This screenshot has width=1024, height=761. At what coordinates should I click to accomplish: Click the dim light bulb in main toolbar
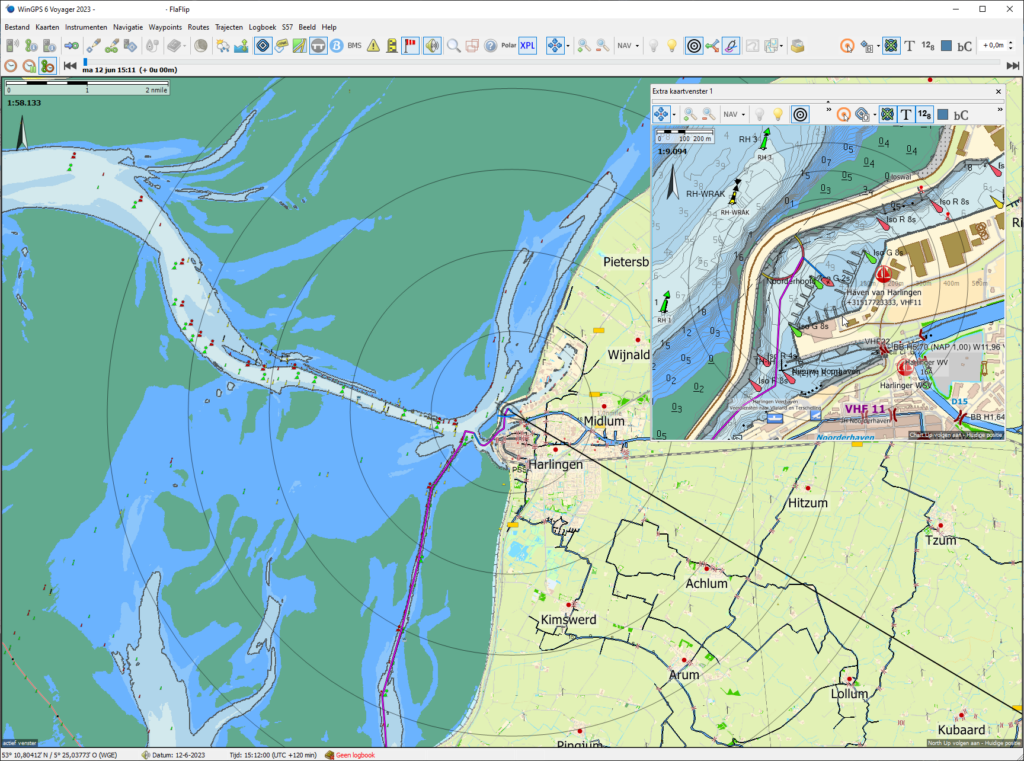[x=653, y=46]
